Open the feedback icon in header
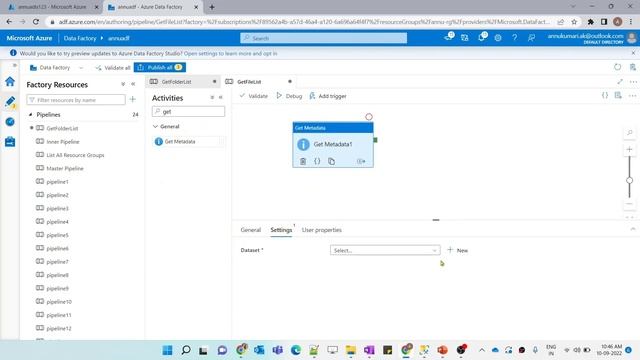The width and height of the screenshot is (640, 360). tap(531, 38)
